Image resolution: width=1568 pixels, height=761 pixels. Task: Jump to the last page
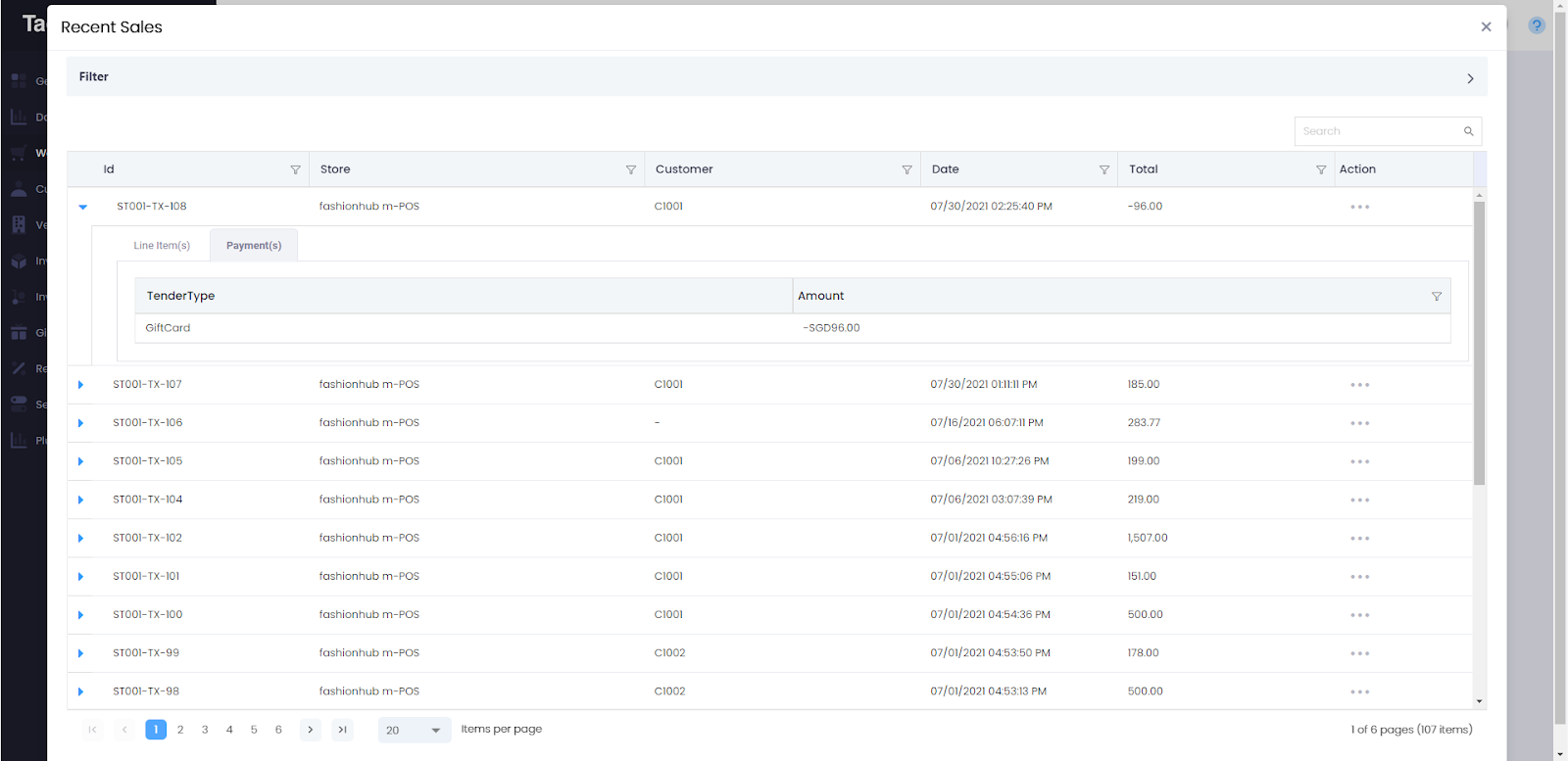point(342,730)
